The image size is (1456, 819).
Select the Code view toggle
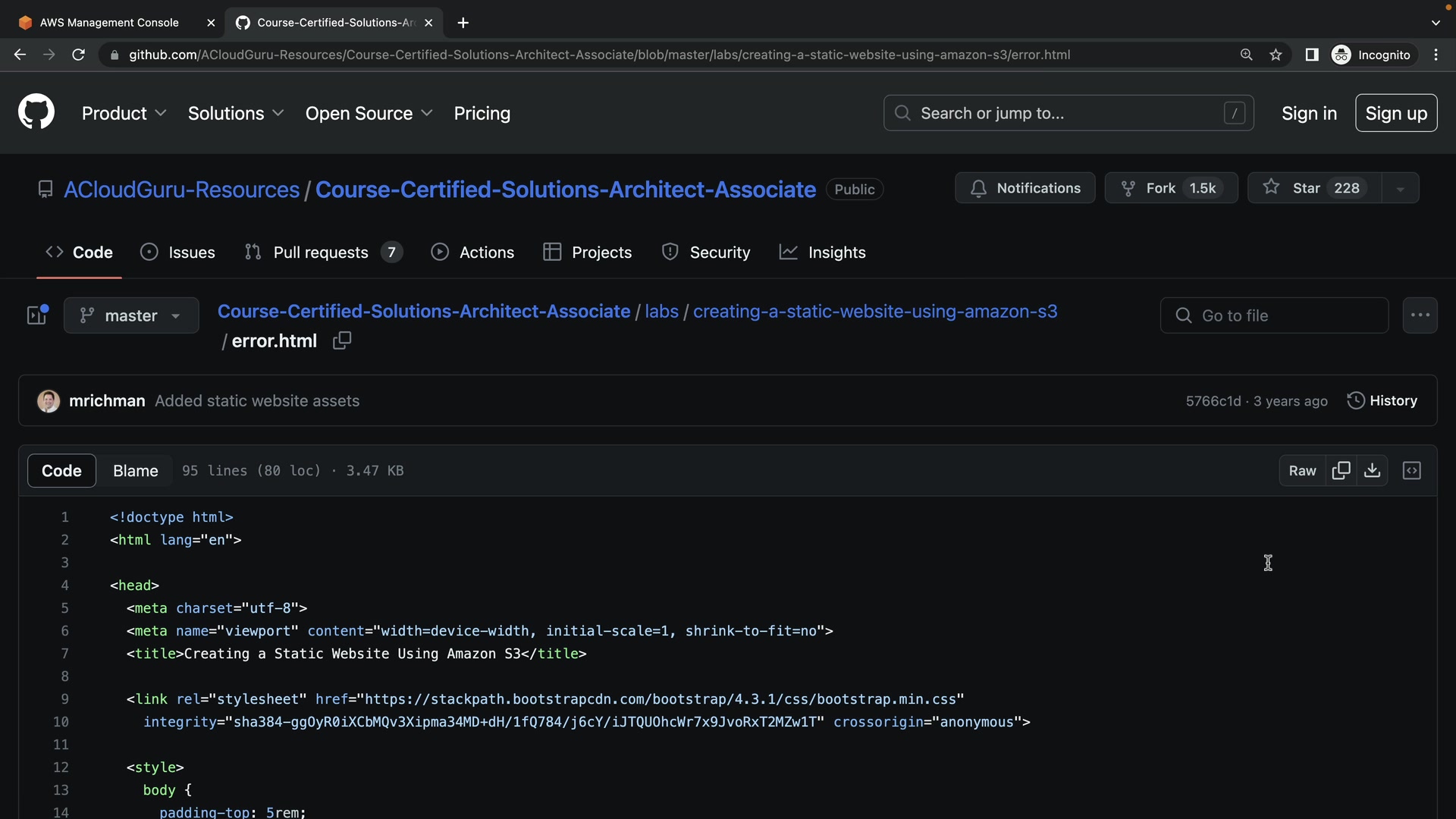(61, 471)
